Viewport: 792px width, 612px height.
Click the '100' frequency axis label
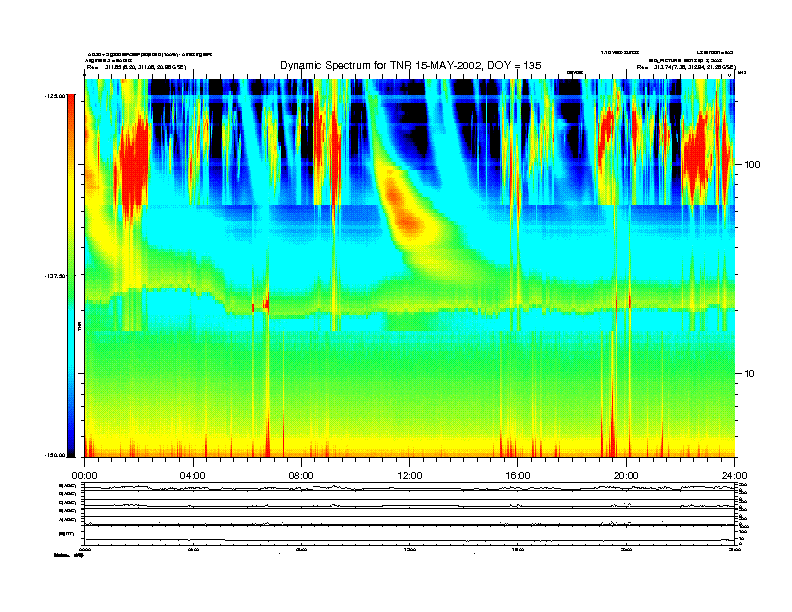pos(752,165)
